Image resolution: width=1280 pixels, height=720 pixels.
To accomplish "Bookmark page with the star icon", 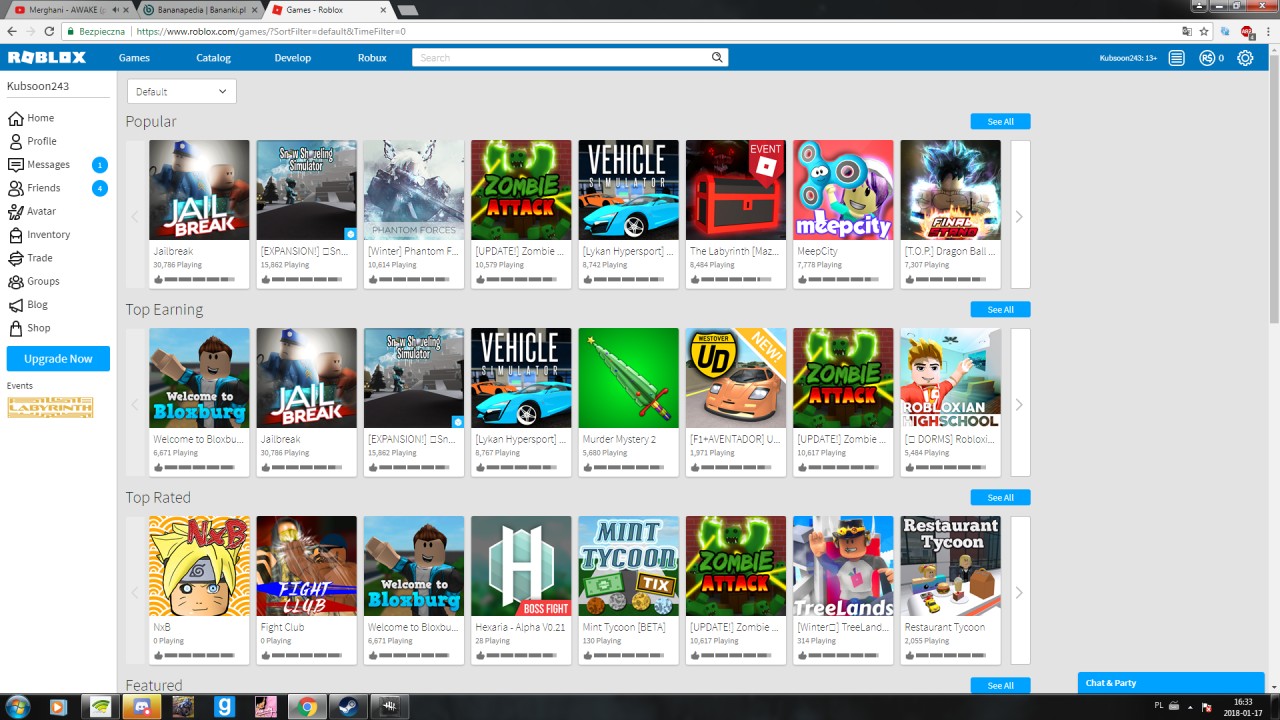I will coord(1204,31).
